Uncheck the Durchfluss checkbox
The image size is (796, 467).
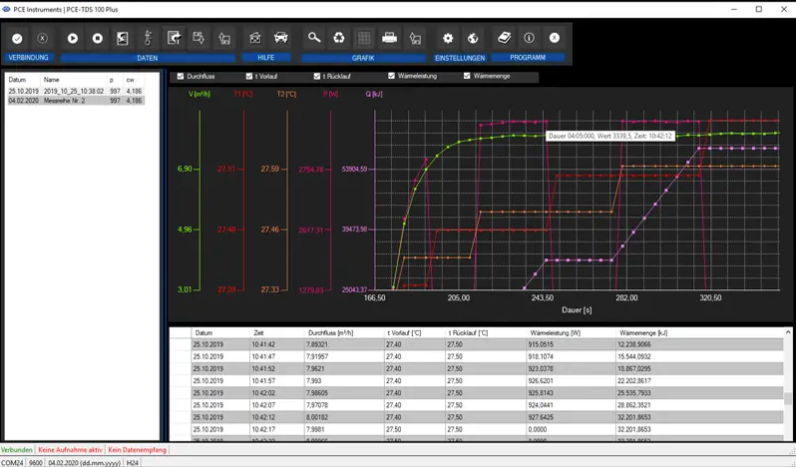coord(180,76)
